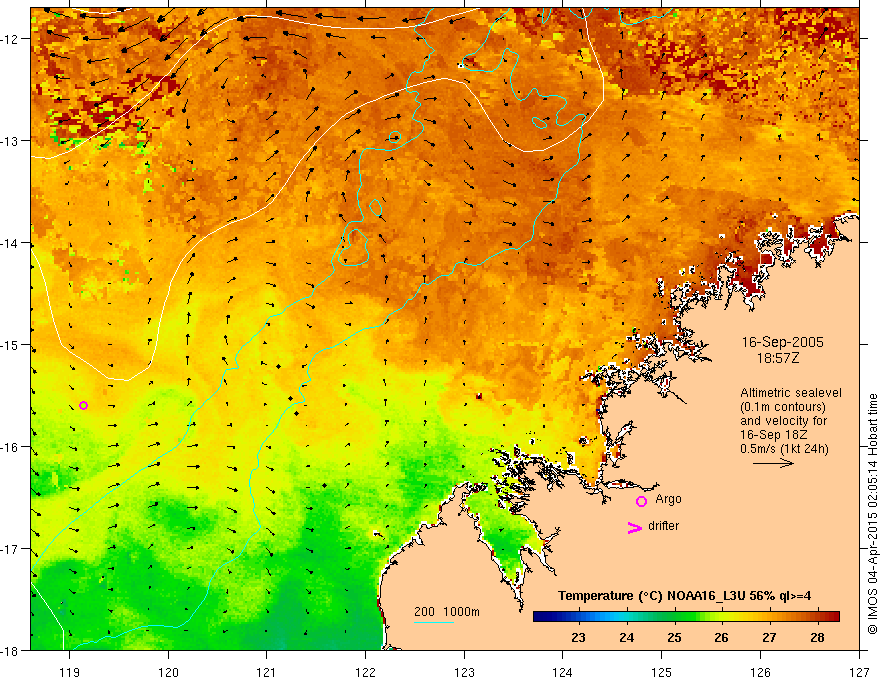Click the temperature color bar

686,617
